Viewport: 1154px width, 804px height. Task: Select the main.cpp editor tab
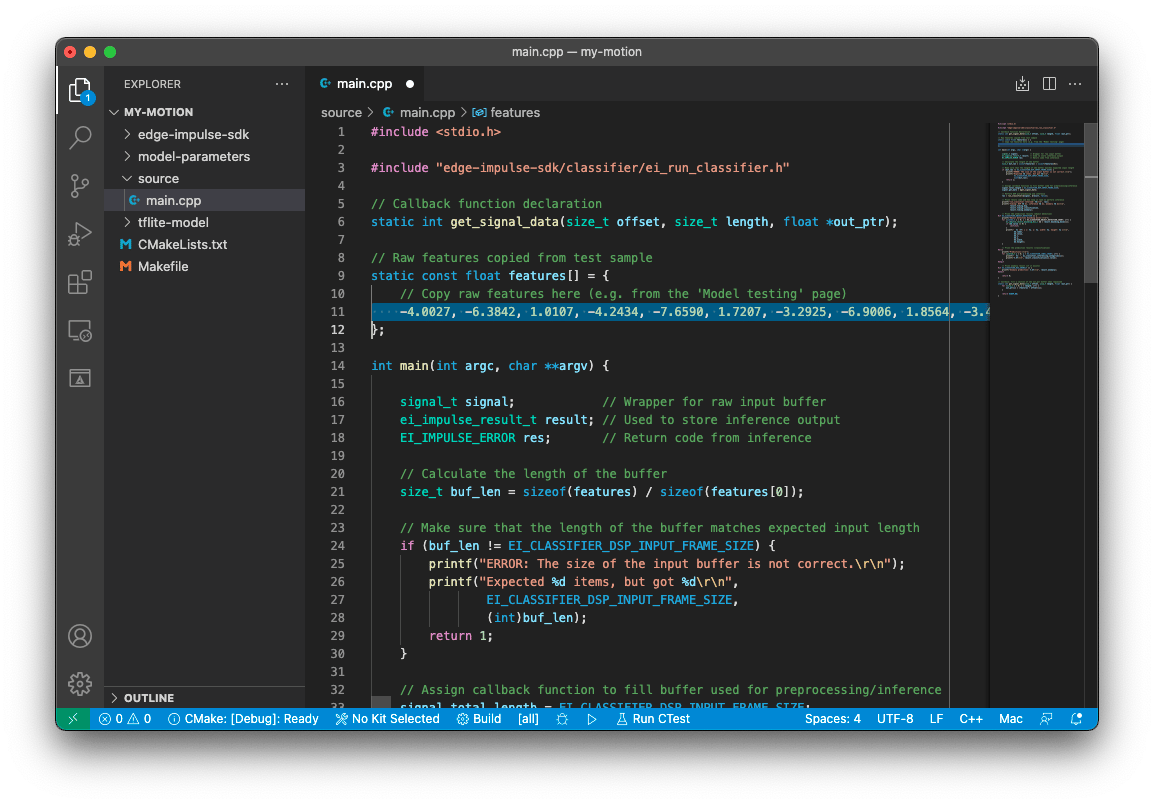365,84
